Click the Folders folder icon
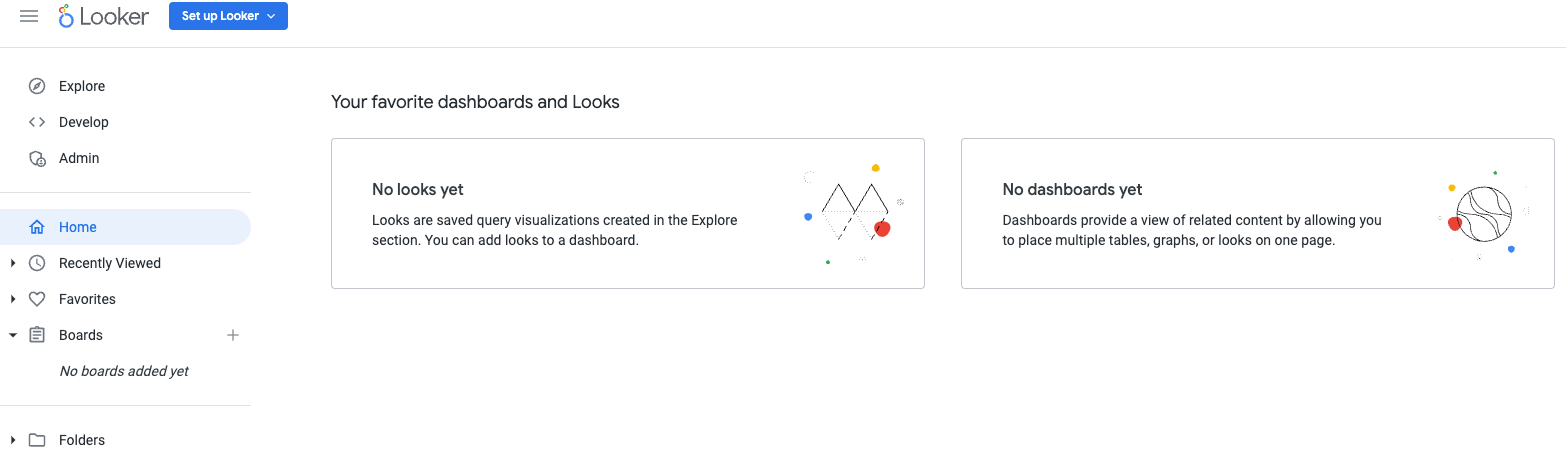 37,440
